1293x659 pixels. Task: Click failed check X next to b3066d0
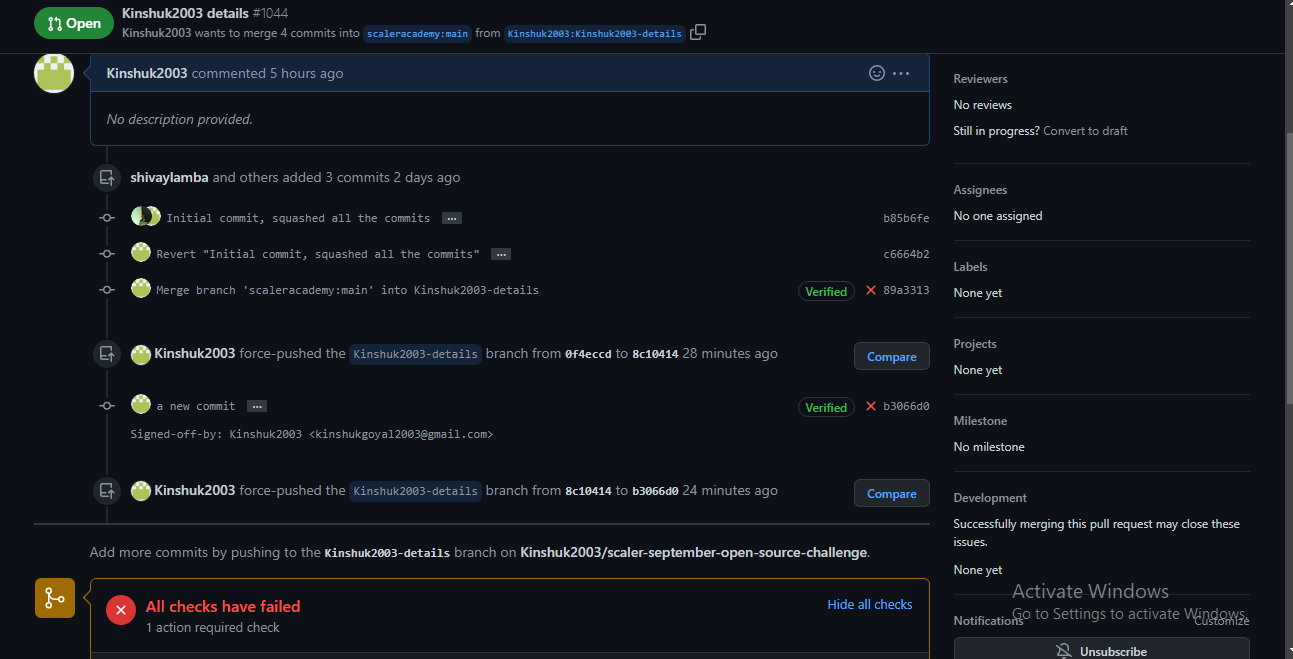871,406
